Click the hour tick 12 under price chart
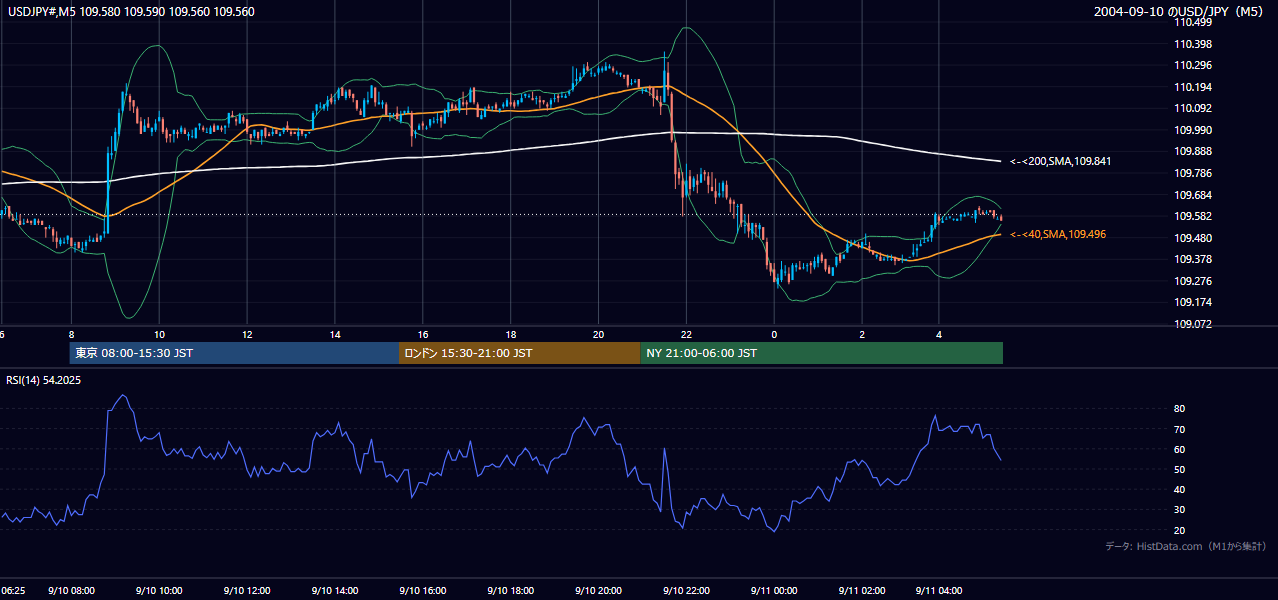The image size is (1278, 600). [x=247, y=334]
